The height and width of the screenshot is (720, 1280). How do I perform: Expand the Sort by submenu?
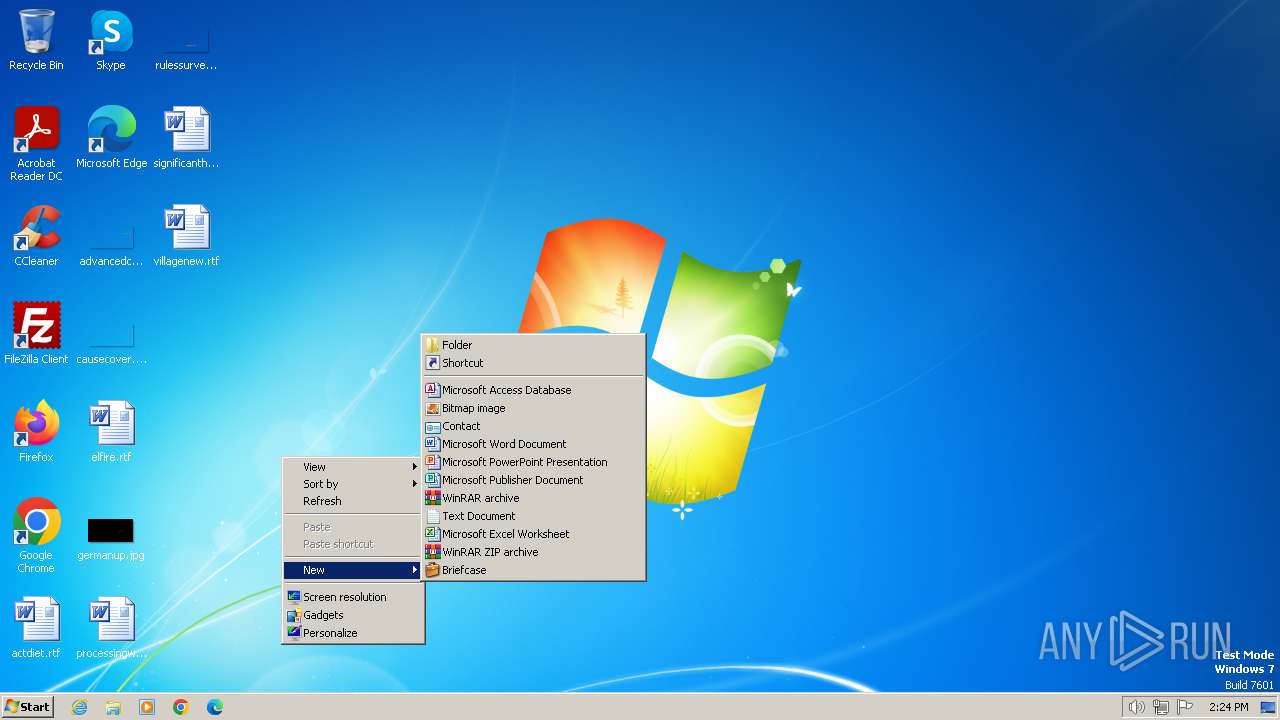click(353, 484)
